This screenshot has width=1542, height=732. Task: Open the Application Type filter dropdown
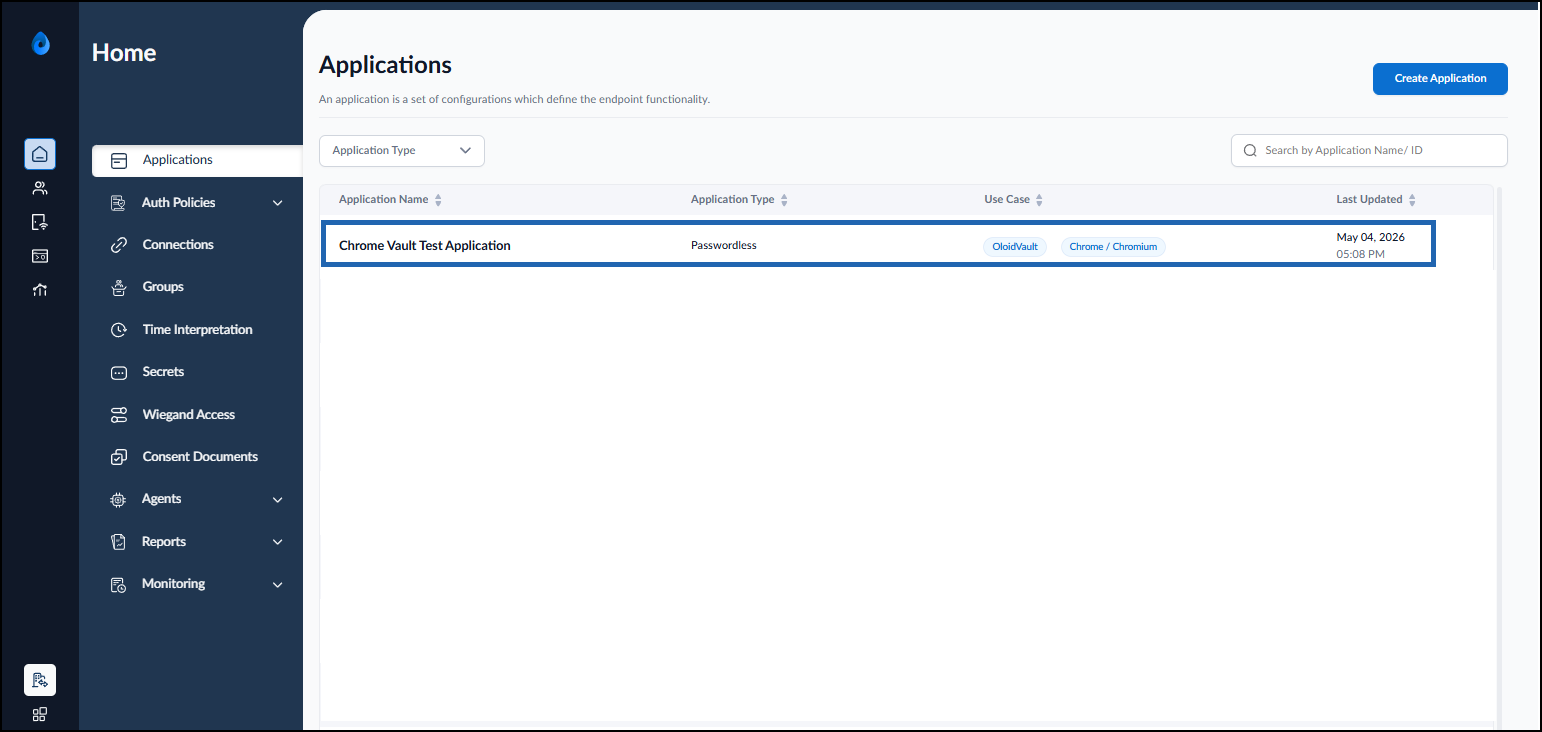tap(402, 151)
